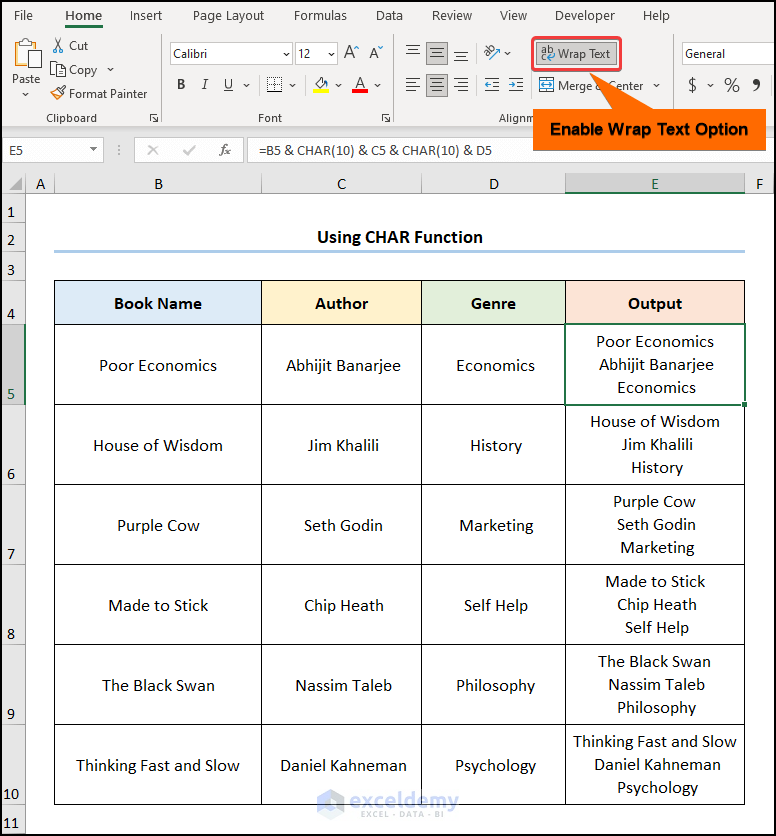This screenshot has height=836, width=776.
Task: Increase indent icon
Action: [x=516, y=85]
